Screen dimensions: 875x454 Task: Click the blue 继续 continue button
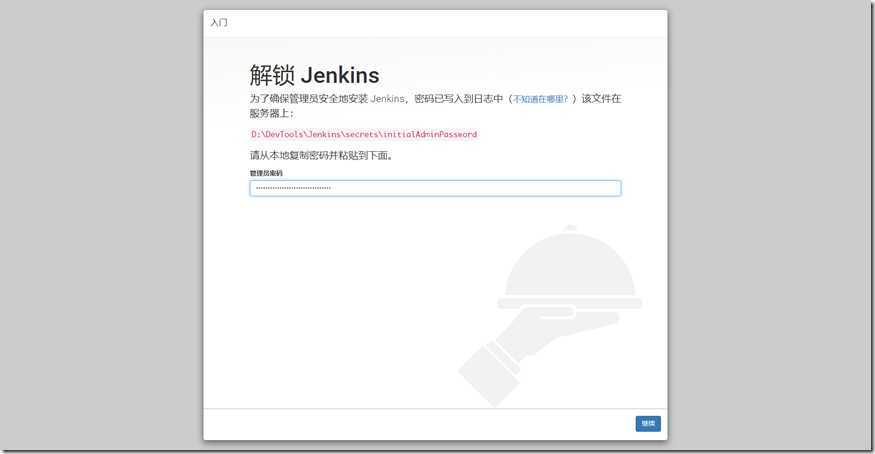[648, 423]
